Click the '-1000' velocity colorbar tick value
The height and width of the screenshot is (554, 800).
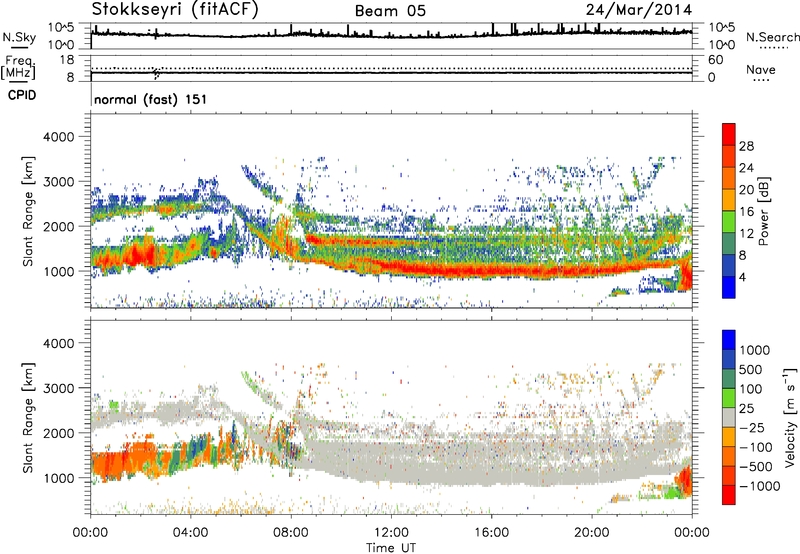759,486
